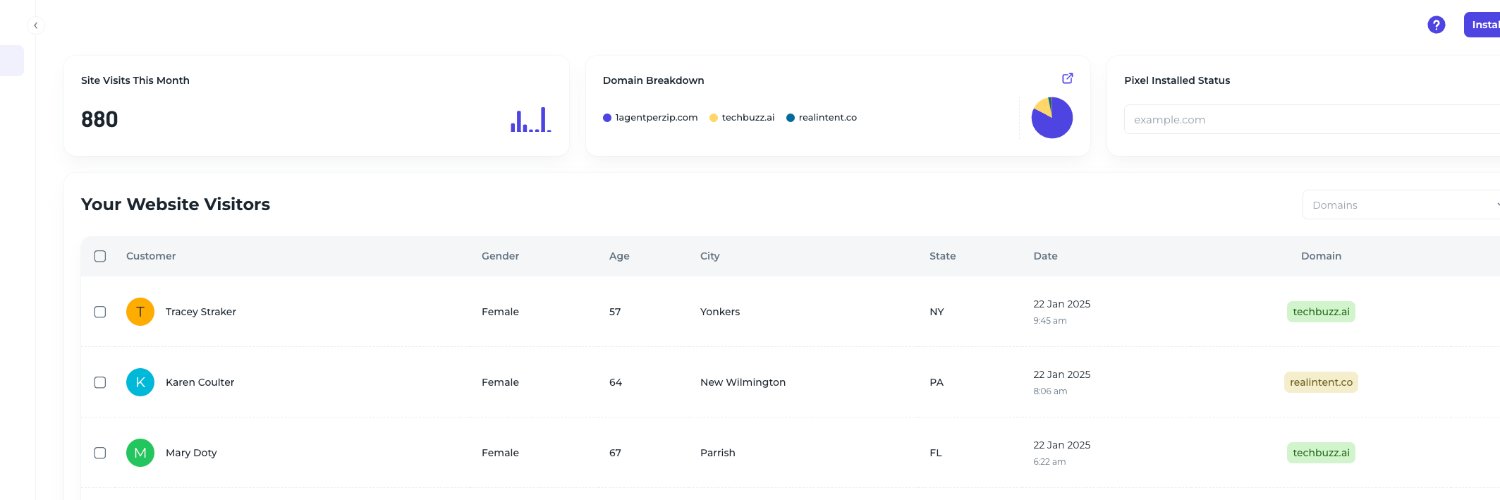Screen dimensions: 1500x500
Task: Click Tracey Straker's orange T avatar
Action: click(140, 312)
